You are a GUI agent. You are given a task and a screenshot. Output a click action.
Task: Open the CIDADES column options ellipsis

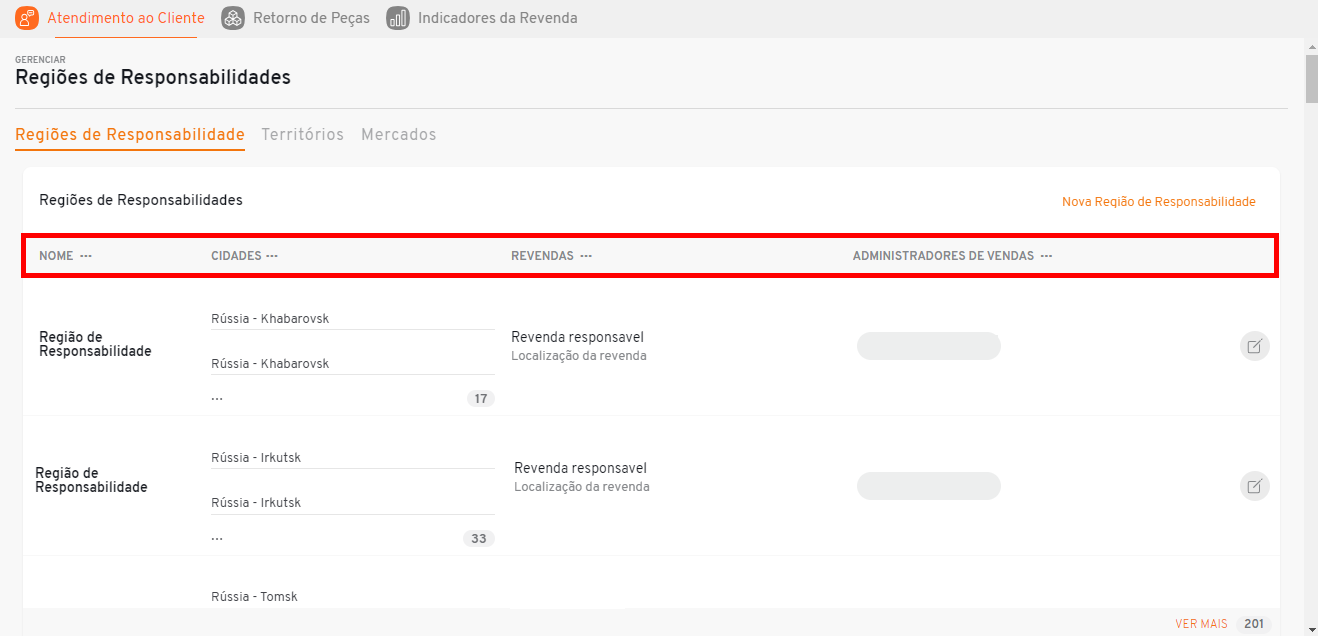coord(272,256)
